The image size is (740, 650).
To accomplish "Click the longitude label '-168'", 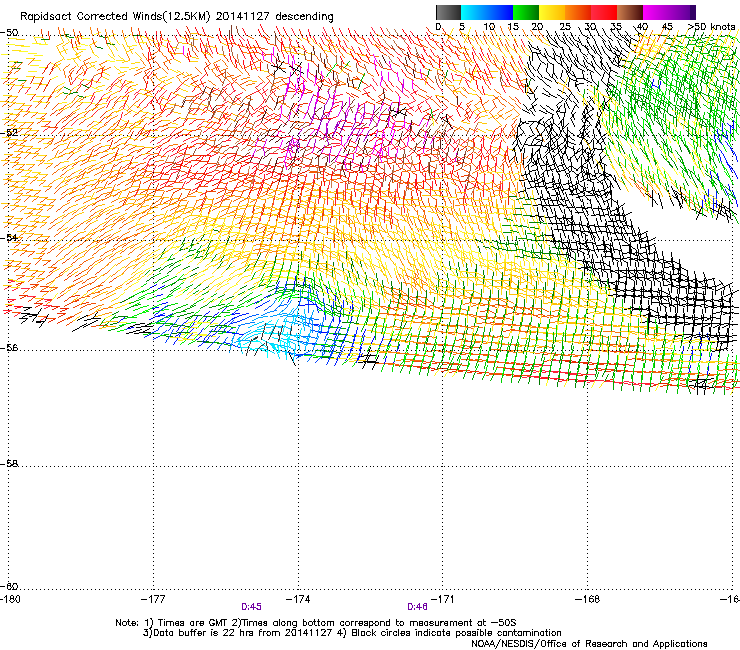I will pos(588,599).
